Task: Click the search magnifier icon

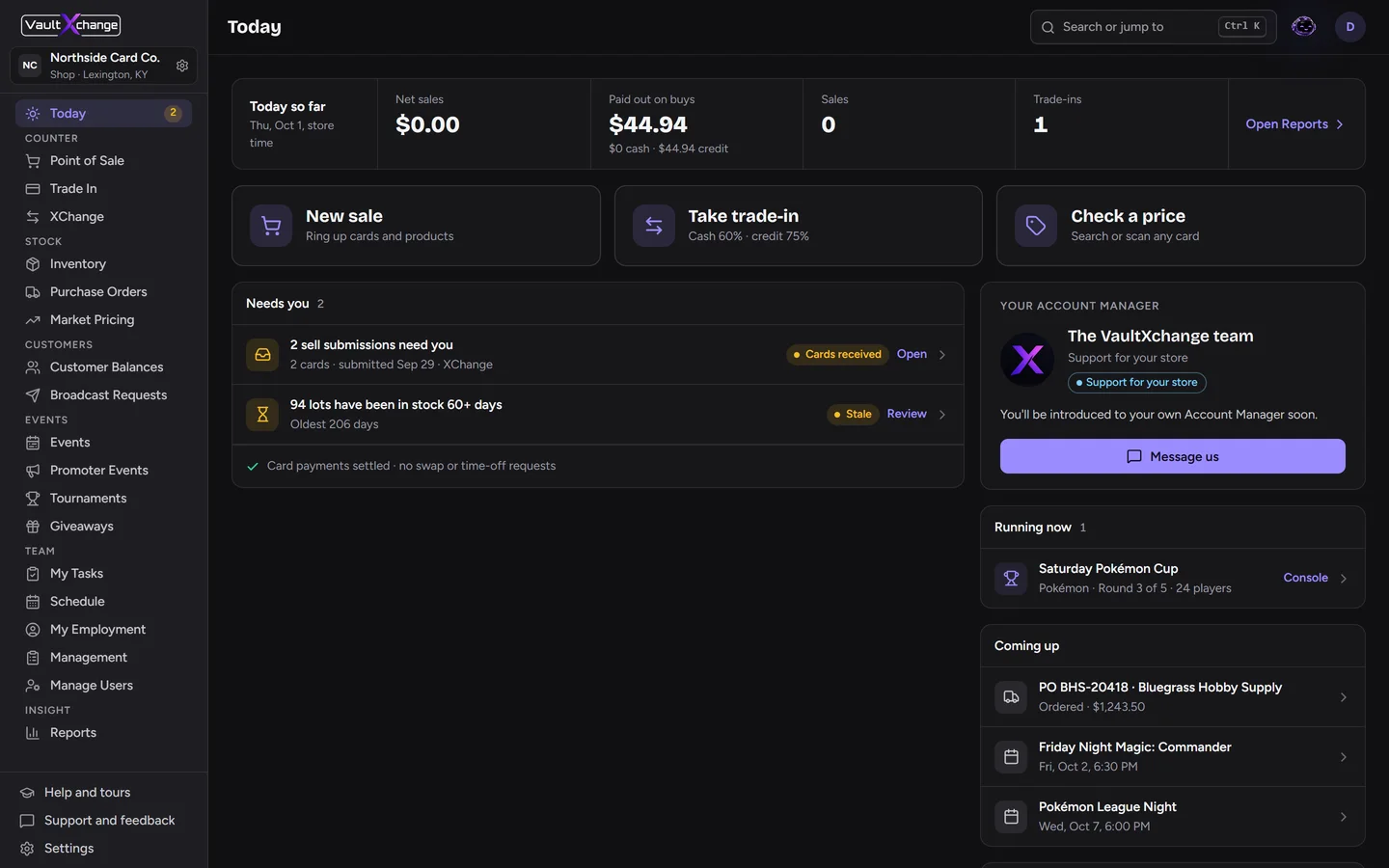Action: tap(1048, 27)
